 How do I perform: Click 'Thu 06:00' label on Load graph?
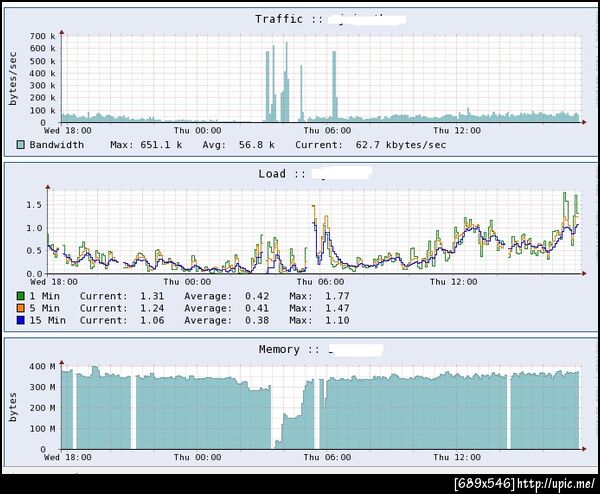pyautogui.click(x=320, y=282)
